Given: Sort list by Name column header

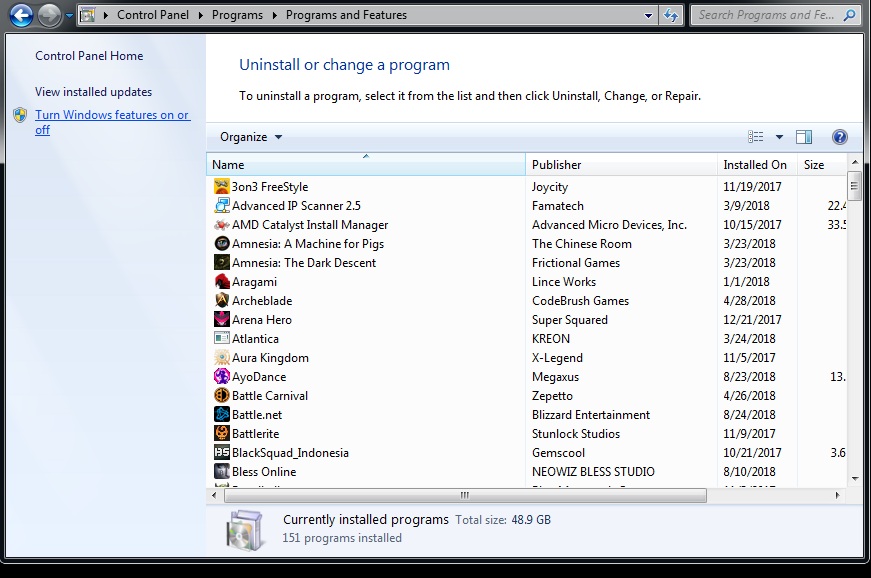Looking at the screenshot, I should click(366, 164).
